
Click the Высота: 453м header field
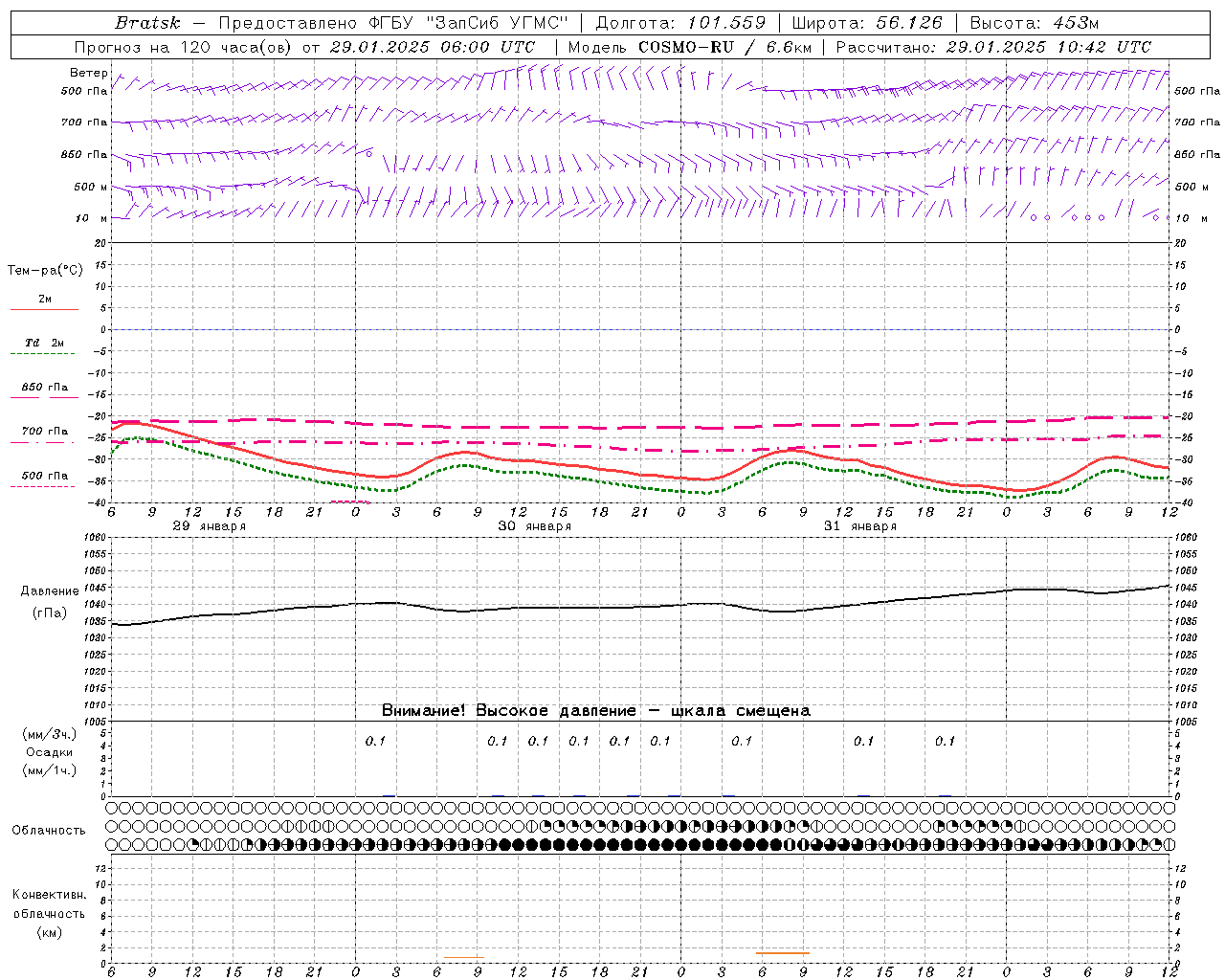point(1035,22)
